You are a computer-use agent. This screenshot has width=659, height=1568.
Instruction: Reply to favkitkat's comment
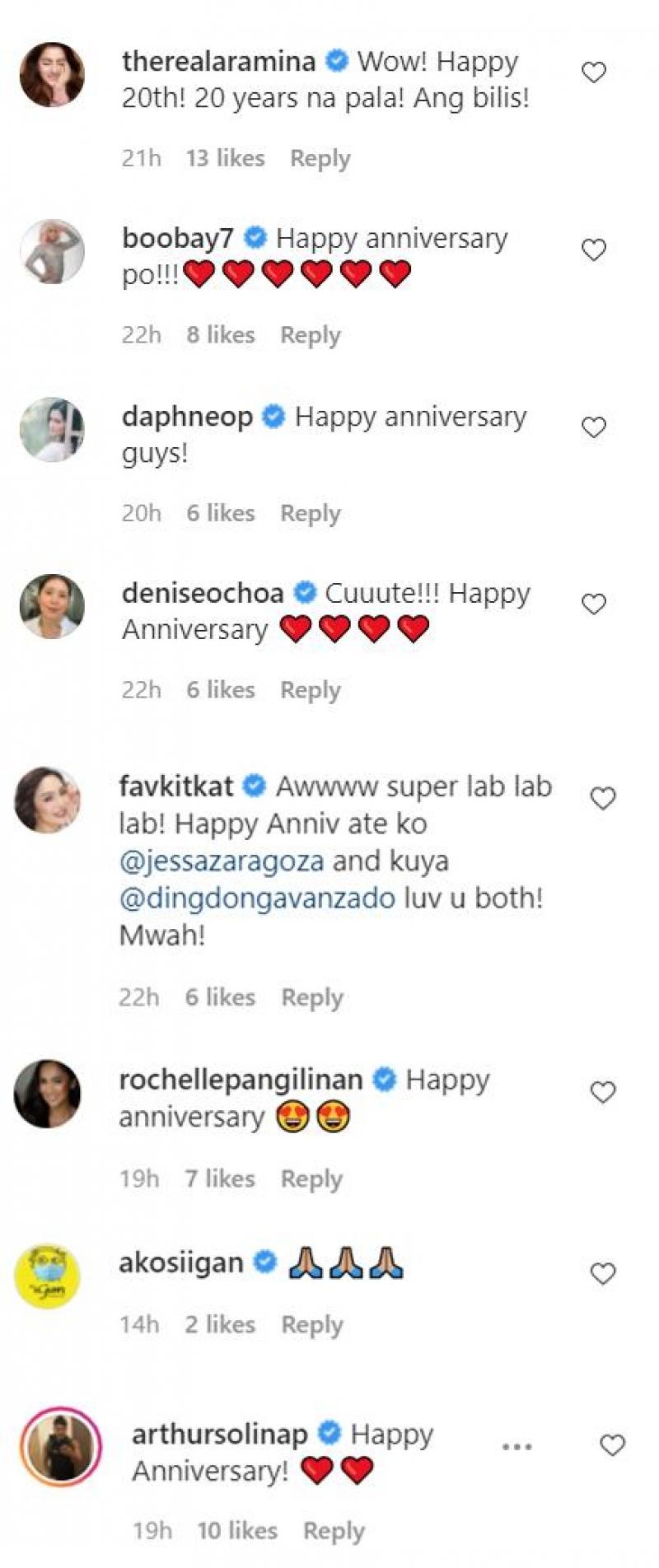tap(311, 998)
